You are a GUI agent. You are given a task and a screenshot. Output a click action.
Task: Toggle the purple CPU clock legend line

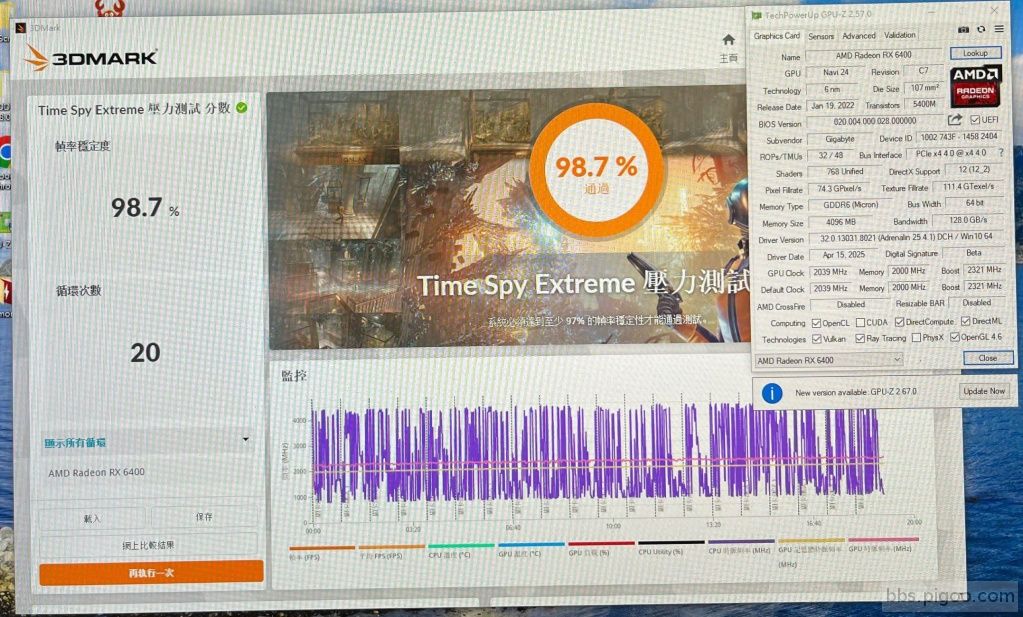coord(741,541)
